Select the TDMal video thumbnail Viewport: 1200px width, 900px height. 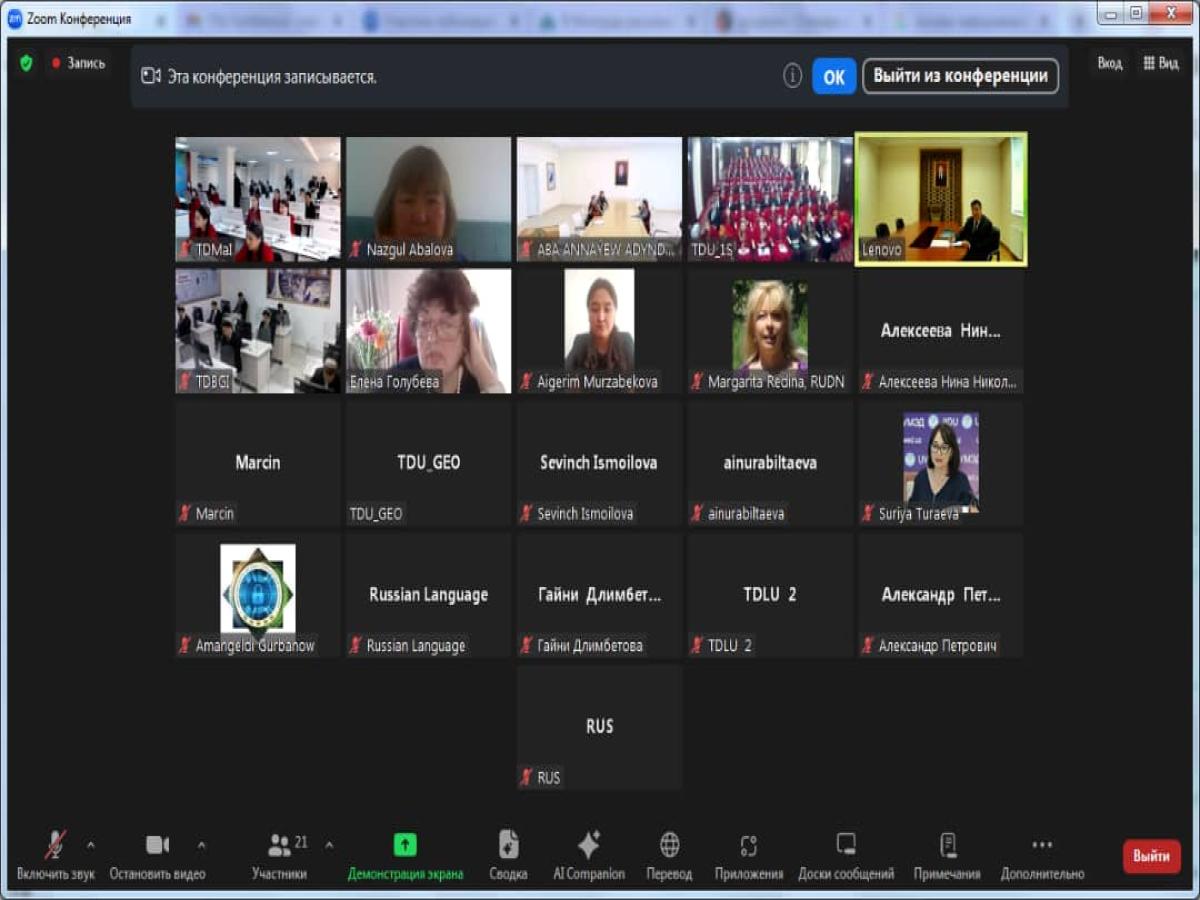(258, 199)
